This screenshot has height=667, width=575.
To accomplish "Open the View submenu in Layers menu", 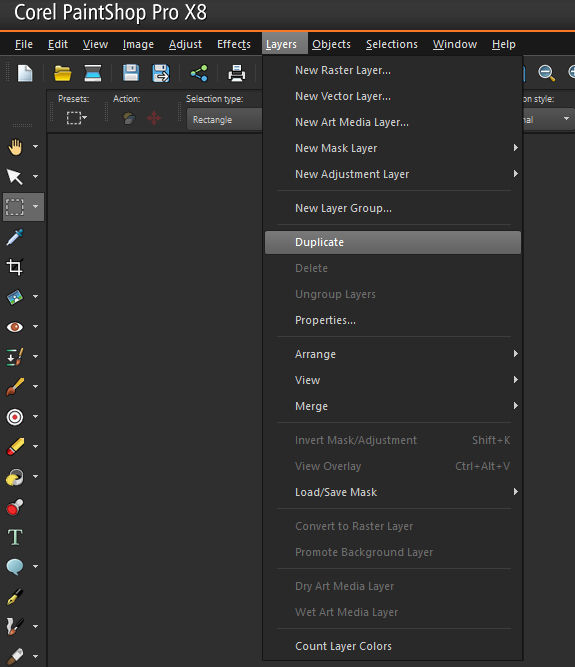I will tap(393, 380).
